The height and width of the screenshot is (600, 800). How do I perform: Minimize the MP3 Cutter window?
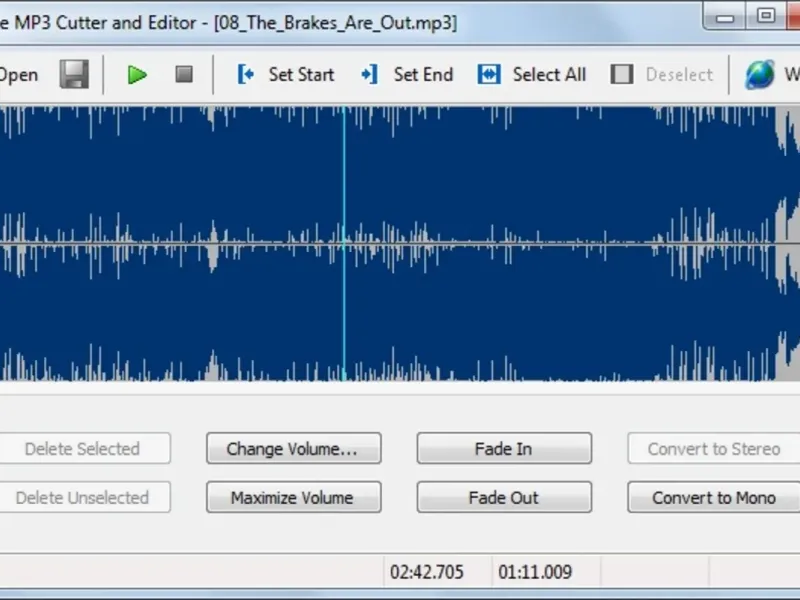724,17
